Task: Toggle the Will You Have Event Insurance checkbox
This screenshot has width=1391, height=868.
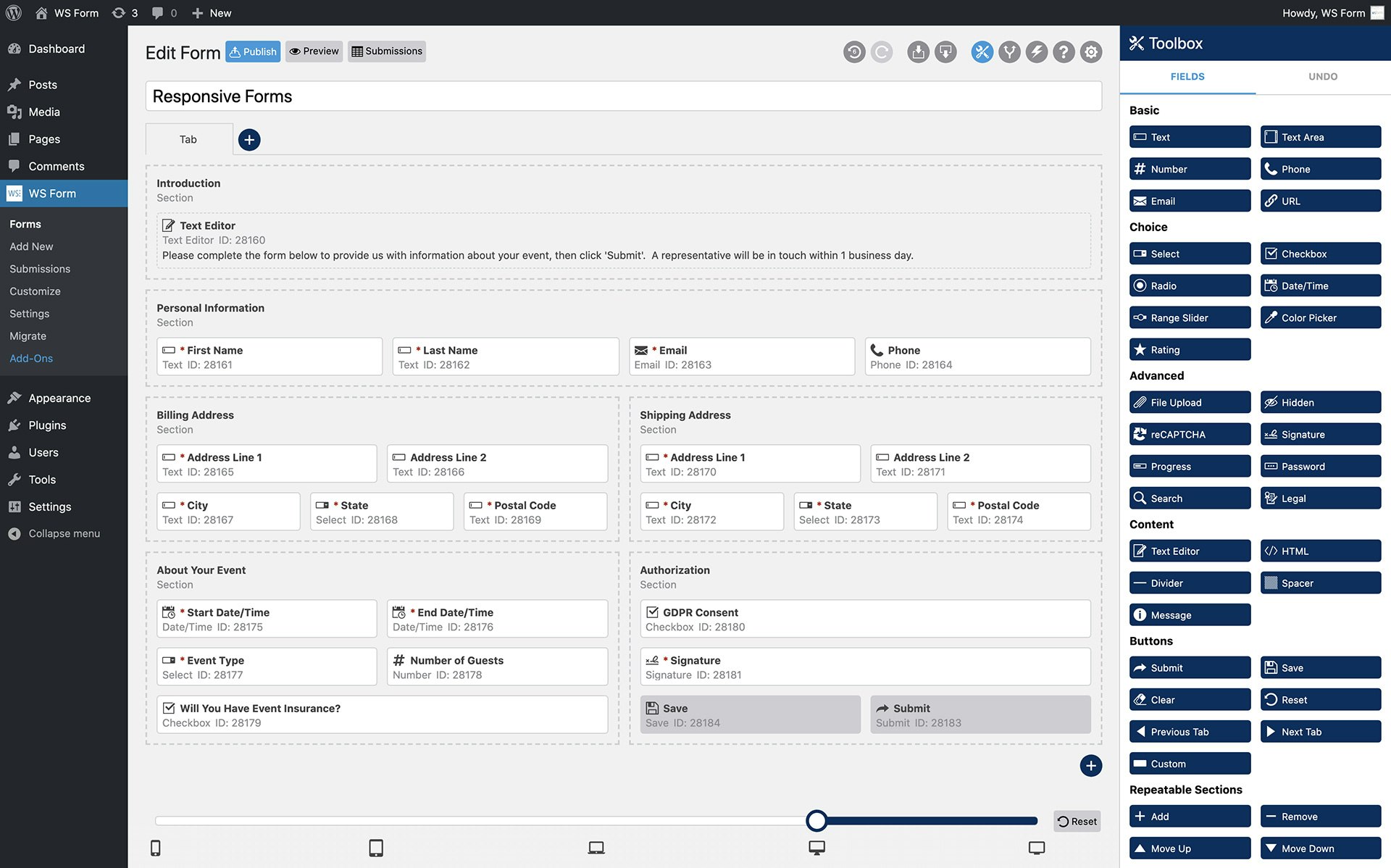Action: point(382,714)
